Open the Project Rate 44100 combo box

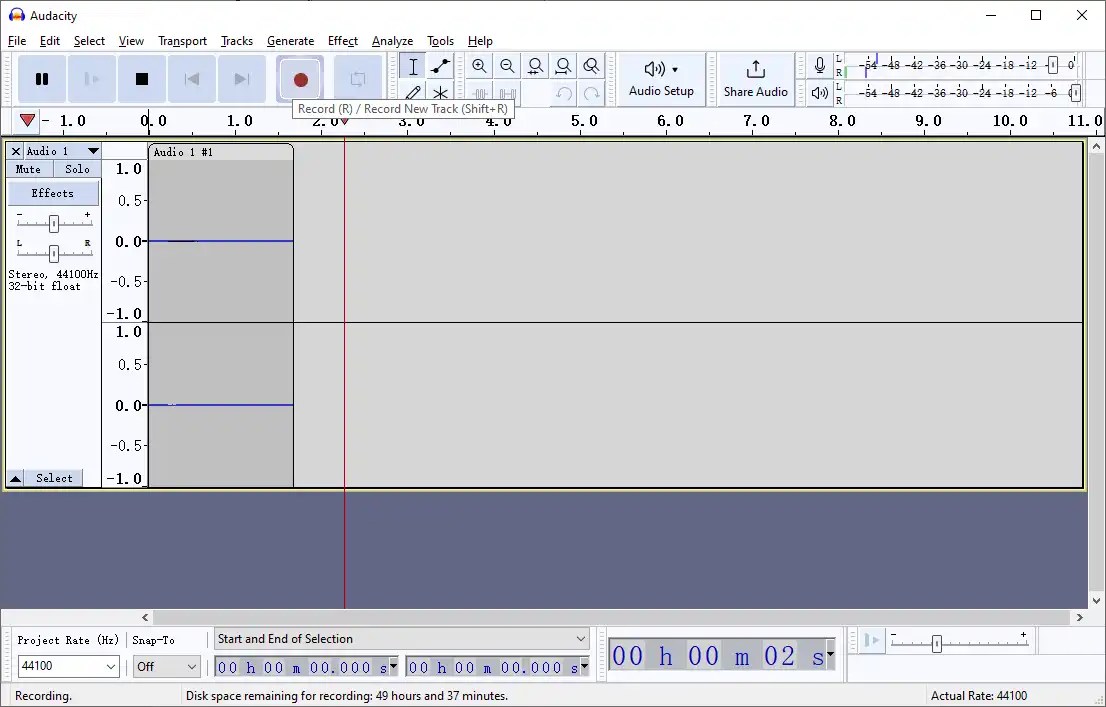coord(68,666)
